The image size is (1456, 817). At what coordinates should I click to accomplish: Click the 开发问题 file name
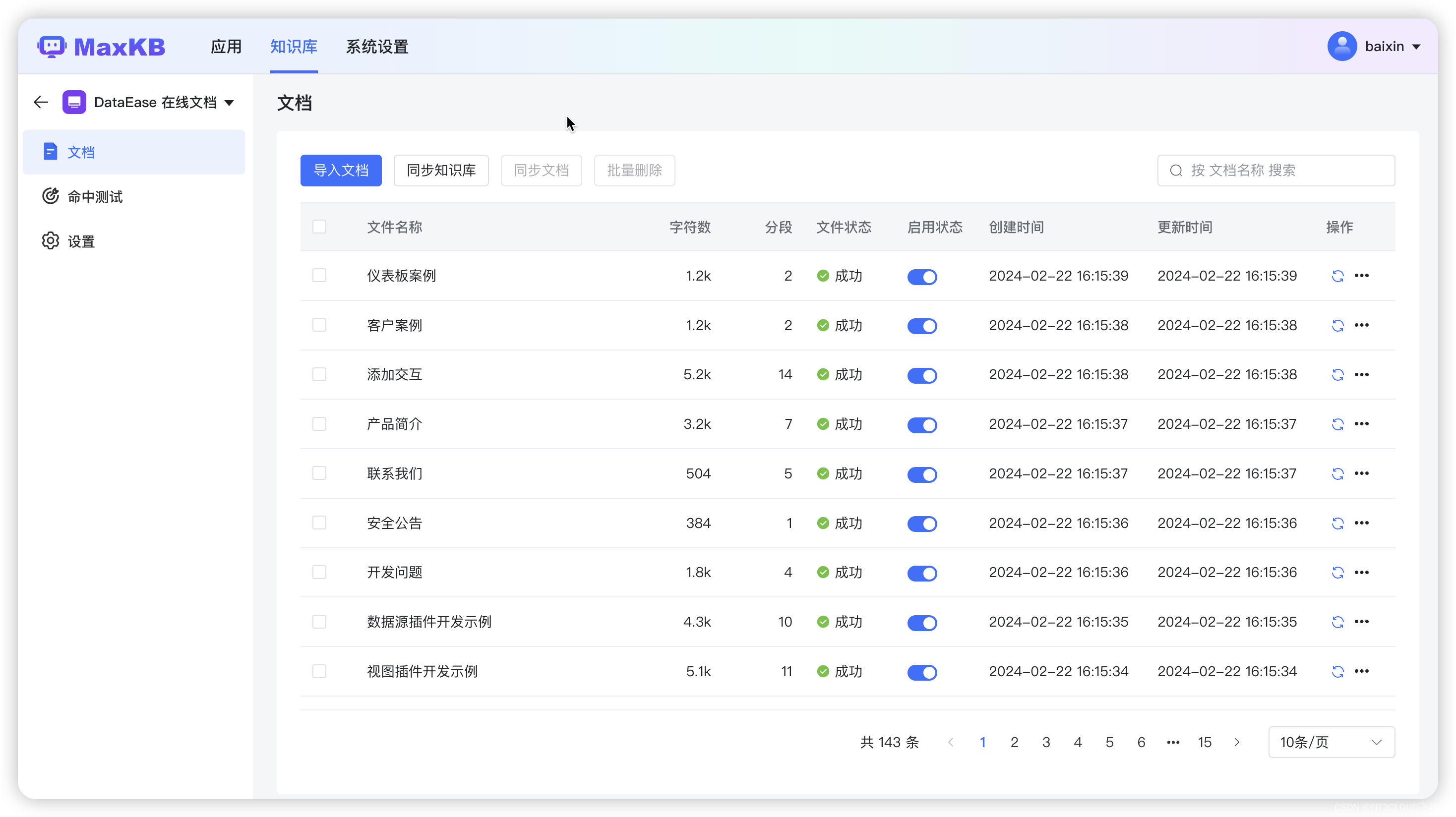[x=395, y=573]
